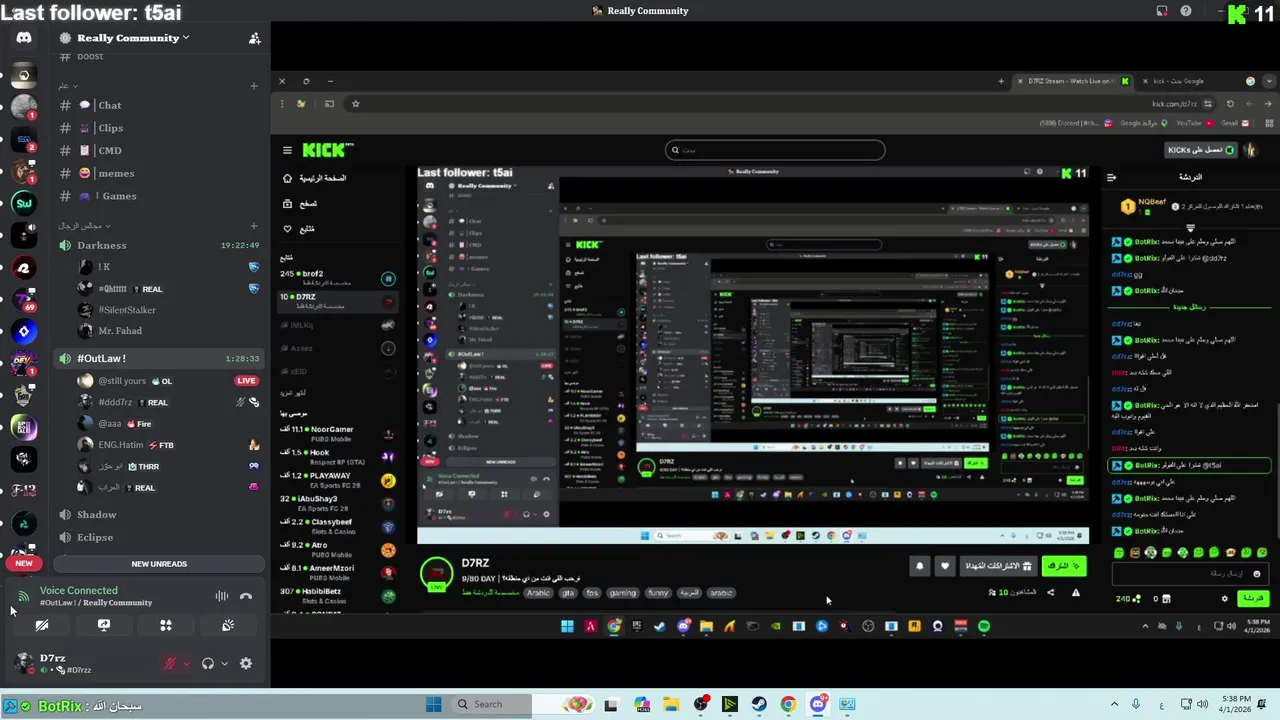This screenshot has height=720, width=1280.
Task: Open Discord from the Windows taskbar
Action: [x=818, y=704]
